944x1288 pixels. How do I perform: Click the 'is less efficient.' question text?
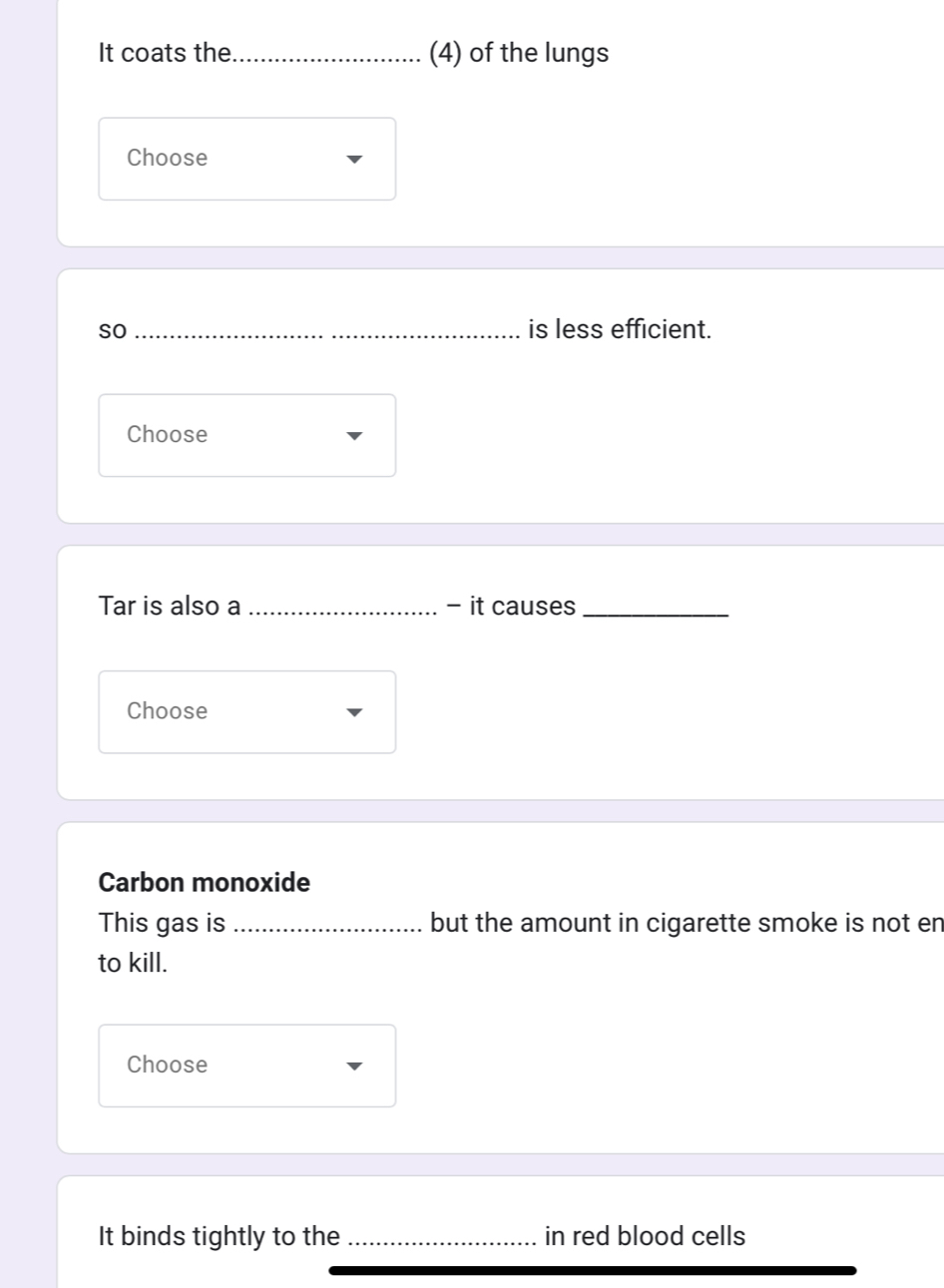coord(619,329)
